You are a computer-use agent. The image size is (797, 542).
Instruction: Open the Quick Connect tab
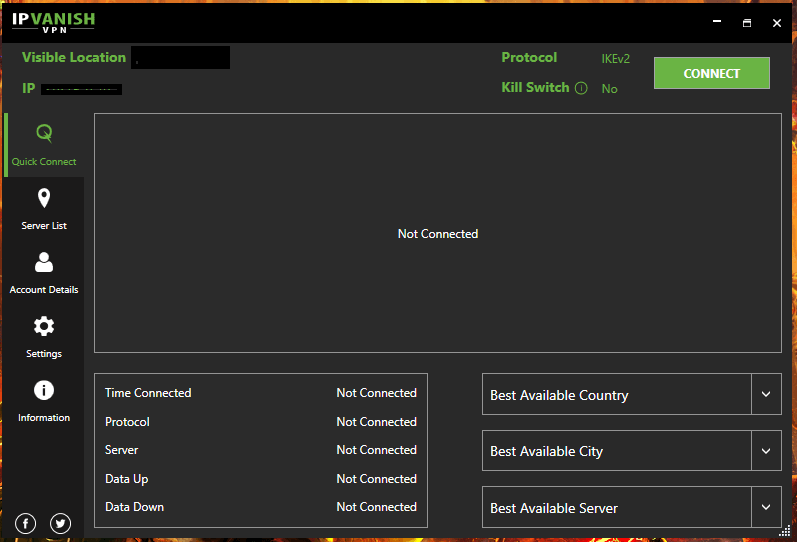point(44,145)
